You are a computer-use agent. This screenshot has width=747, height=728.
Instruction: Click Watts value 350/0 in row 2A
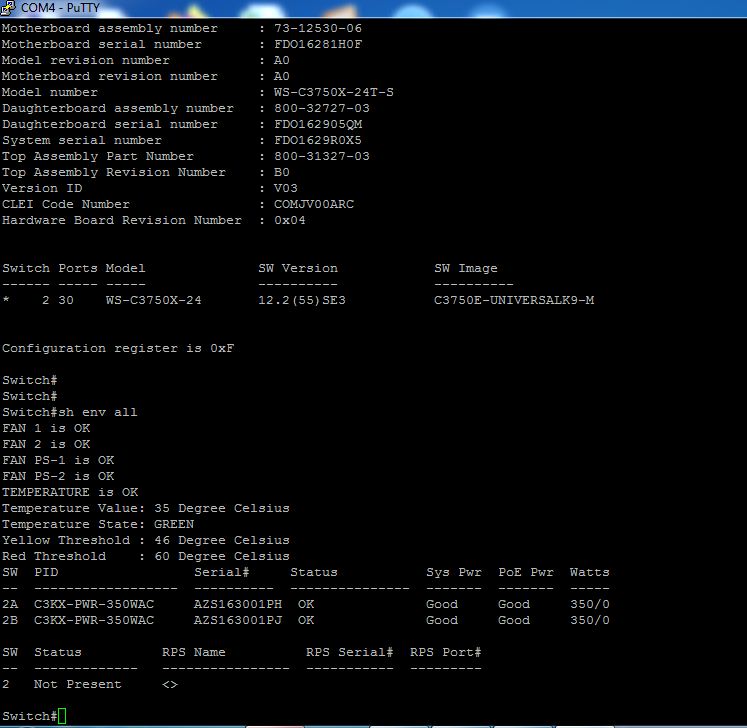point(590,604)
